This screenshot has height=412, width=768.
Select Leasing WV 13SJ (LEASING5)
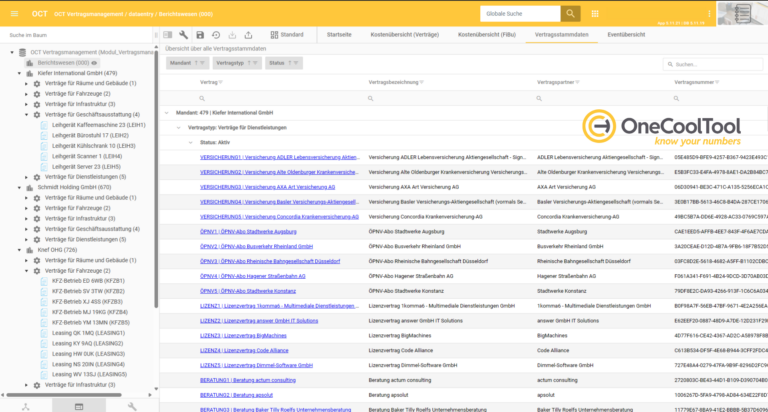click(x=89, y=375)
